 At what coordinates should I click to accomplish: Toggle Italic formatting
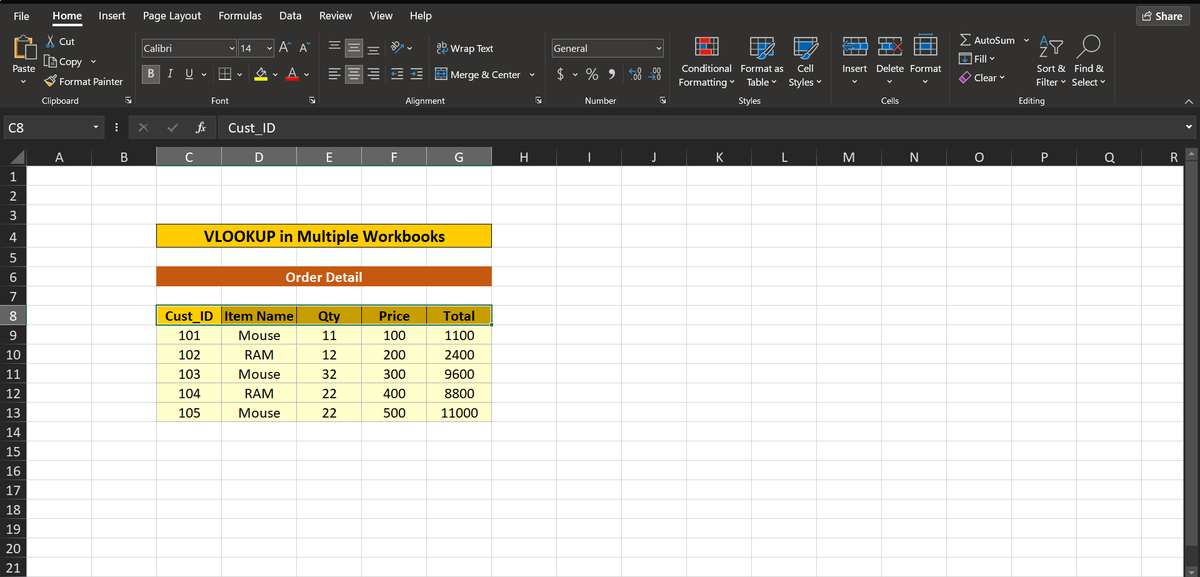(169, 74)
